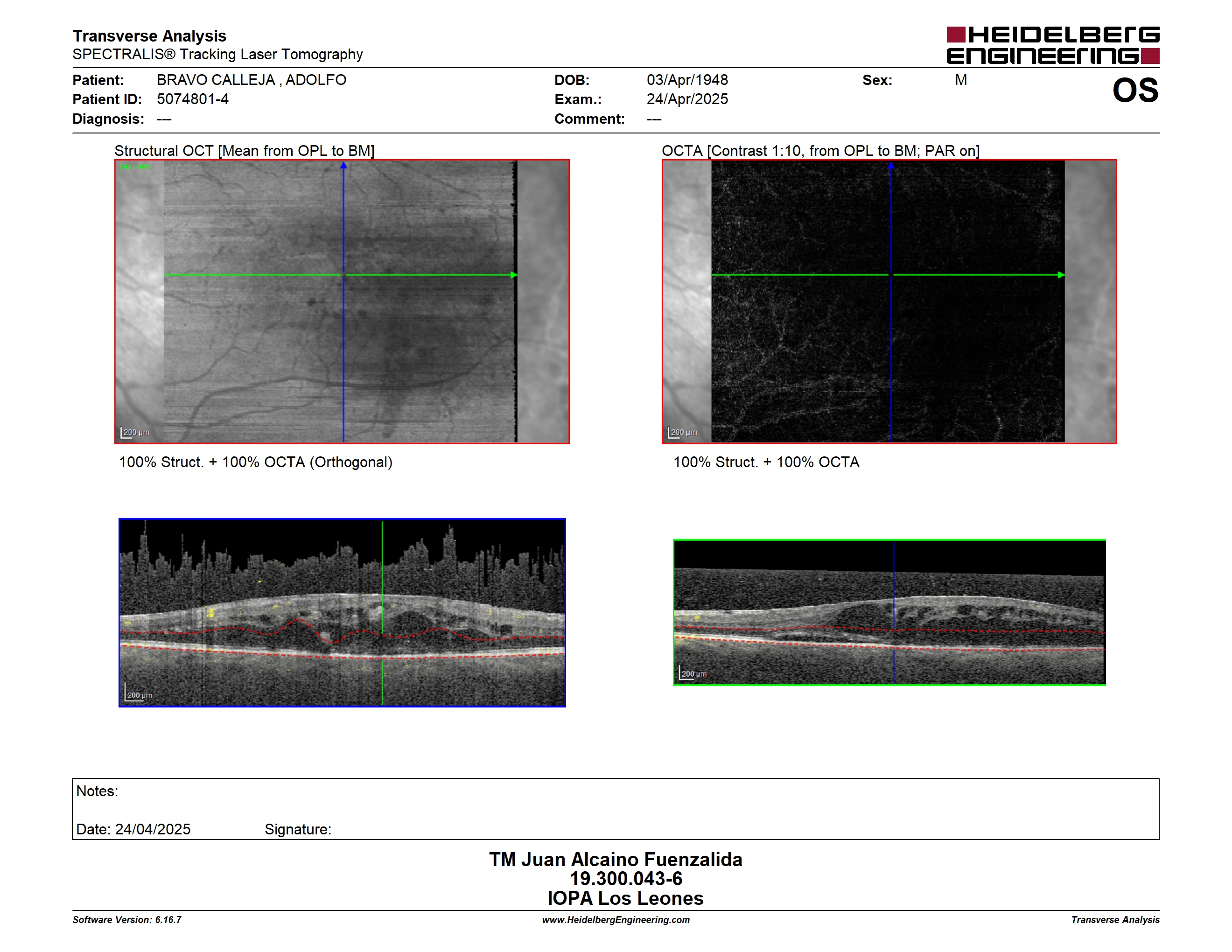The image size is (1232, 952).
Task: Click 'IOPA Los Leones' clinic name
Action: point(625,898)
